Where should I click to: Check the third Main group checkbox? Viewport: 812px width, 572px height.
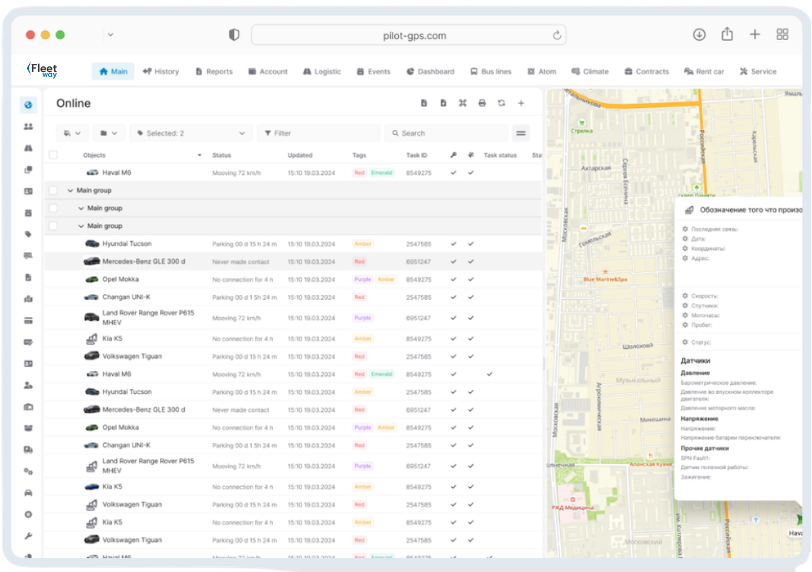(53, 226)
